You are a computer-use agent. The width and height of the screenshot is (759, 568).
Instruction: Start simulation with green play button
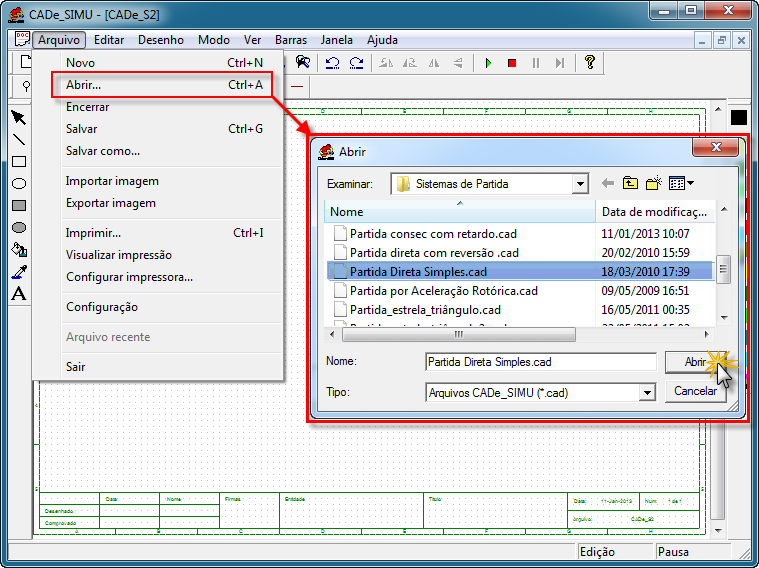(488, 63)
